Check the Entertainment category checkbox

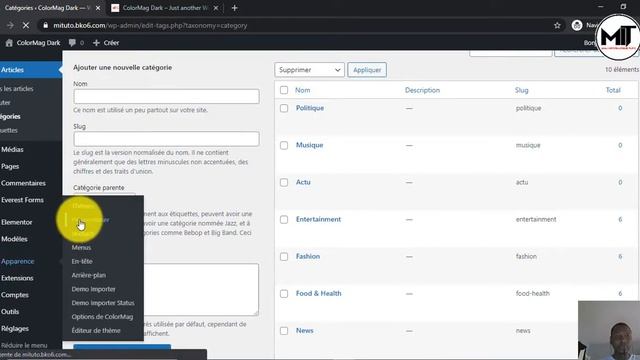(x=284, y=220)
